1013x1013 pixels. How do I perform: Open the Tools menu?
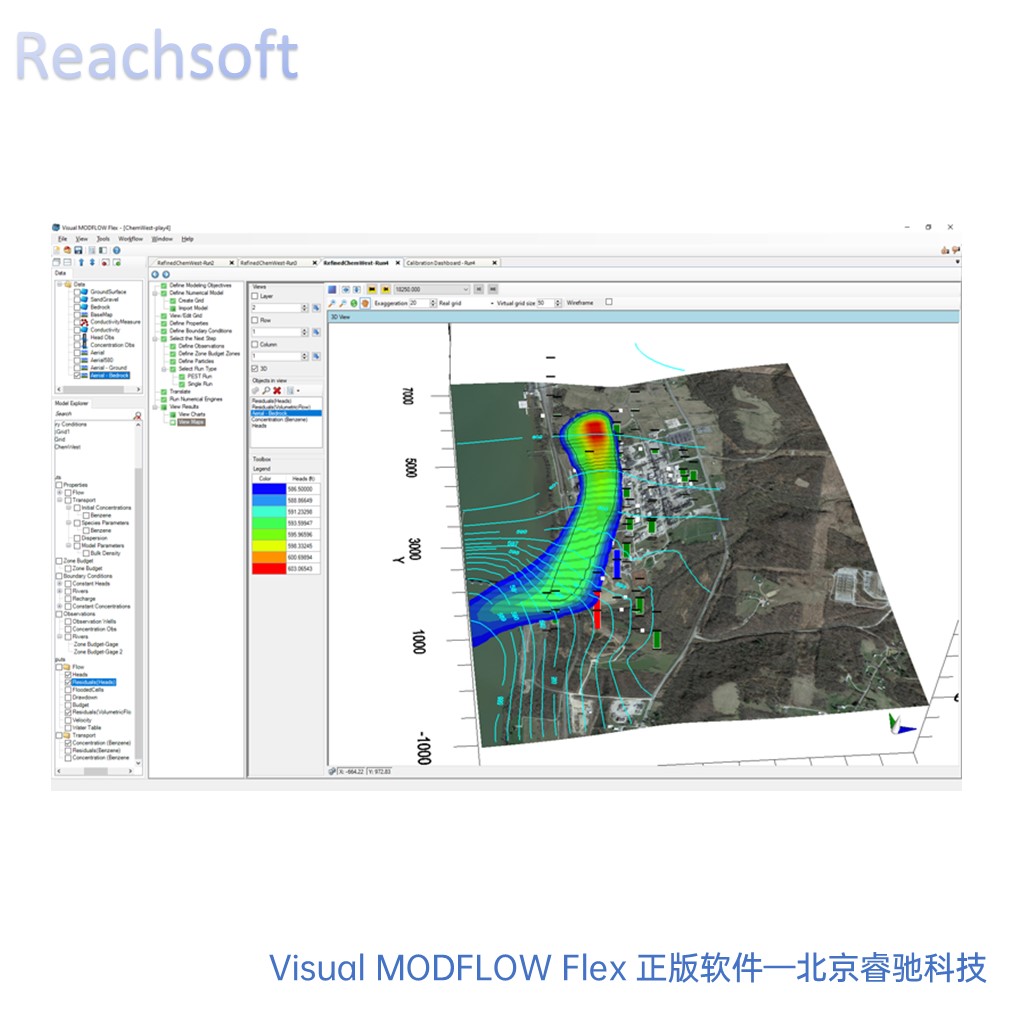tap(103, 239)
